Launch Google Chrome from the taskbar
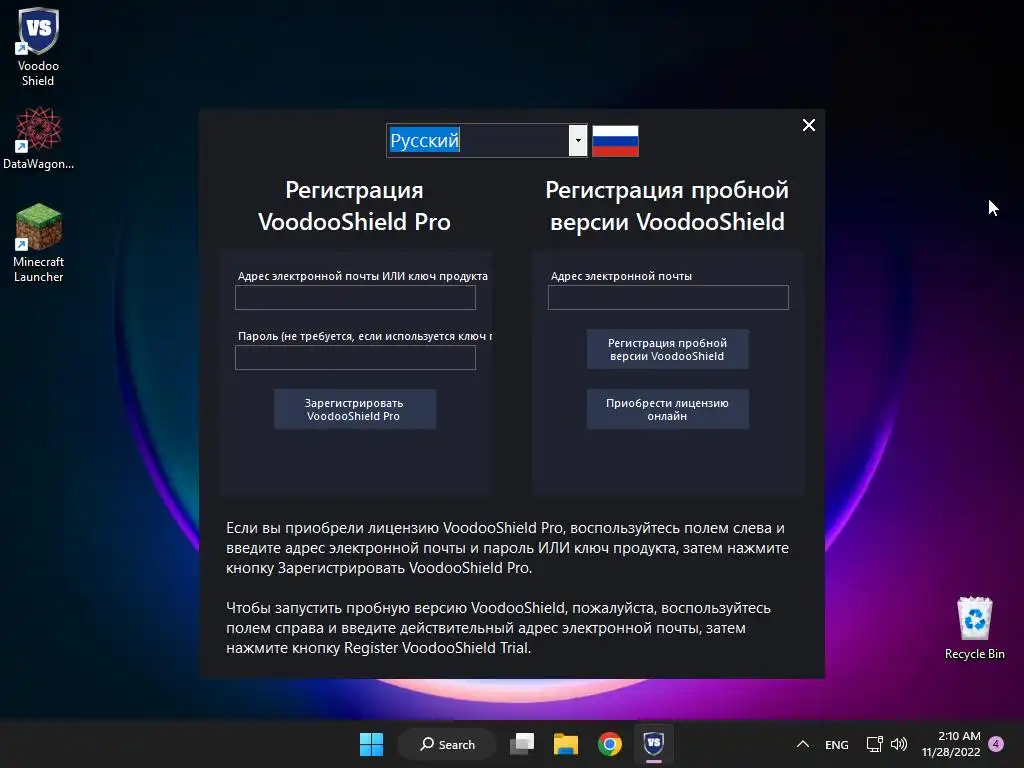Viewport: 1024px width, 768px height. (x=610, y=744)
